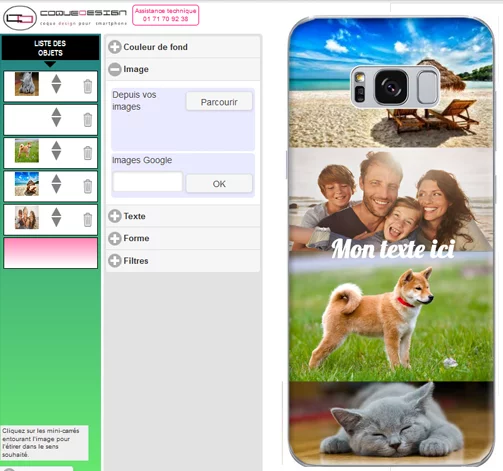The width and height of the screenshot is (503, 471).
Task: Expand the Texte section
Action: click(x=115, y=216)
